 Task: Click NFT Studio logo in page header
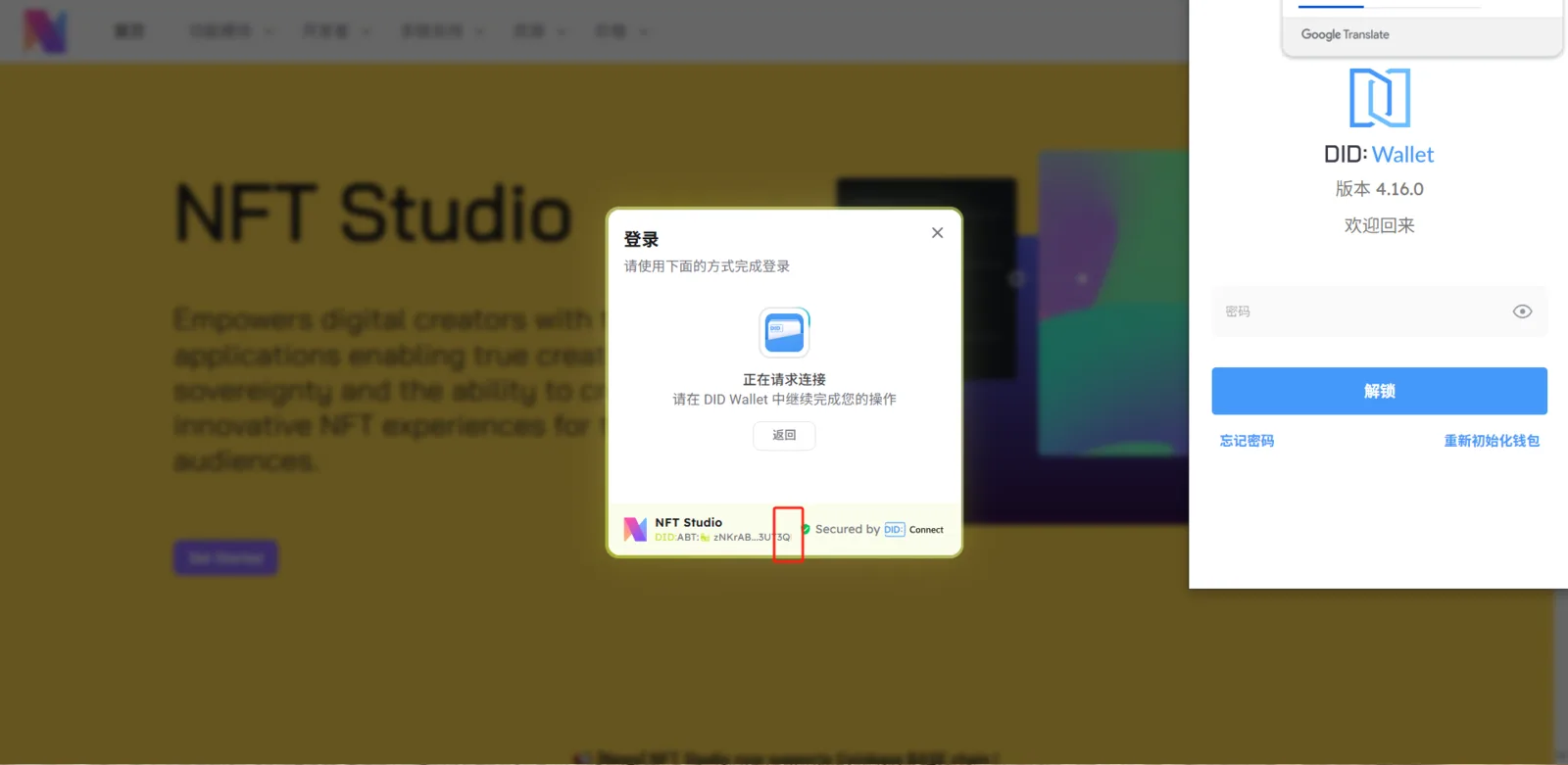coord(45,31)
